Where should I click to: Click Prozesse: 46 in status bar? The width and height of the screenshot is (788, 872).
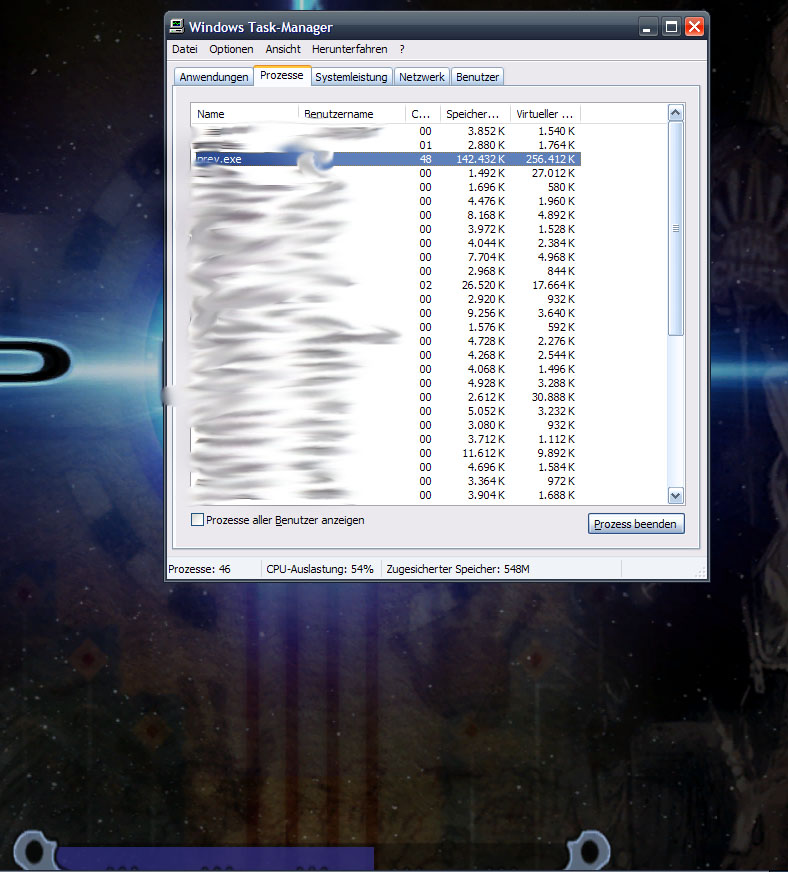[199, 569]
